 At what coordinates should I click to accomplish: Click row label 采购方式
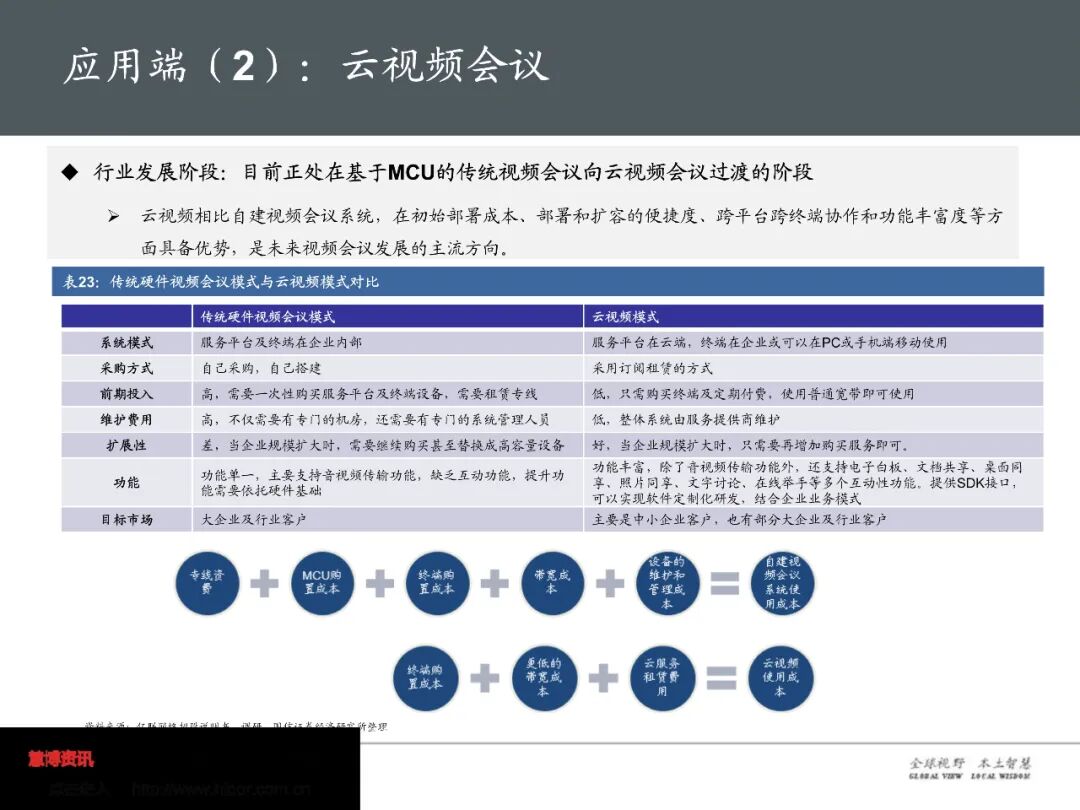pos(127,368)
